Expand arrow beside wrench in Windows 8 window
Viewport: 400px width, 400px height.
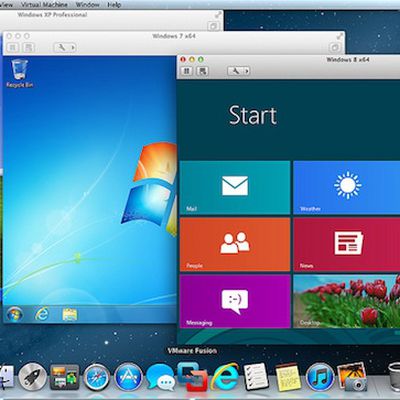coord(247,71)
